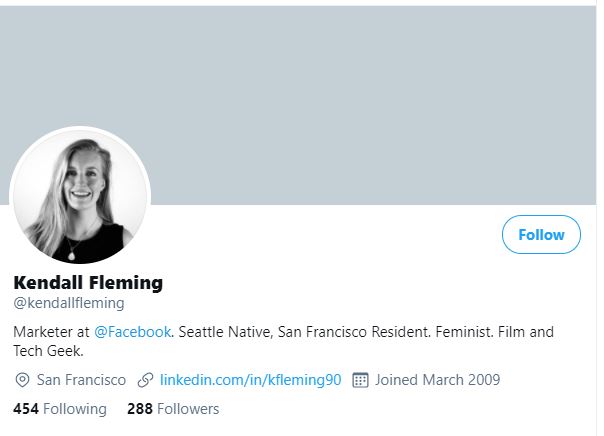Open Kendall Fleming's profile photo
This screenshot has width=604, height=436.
80,198
